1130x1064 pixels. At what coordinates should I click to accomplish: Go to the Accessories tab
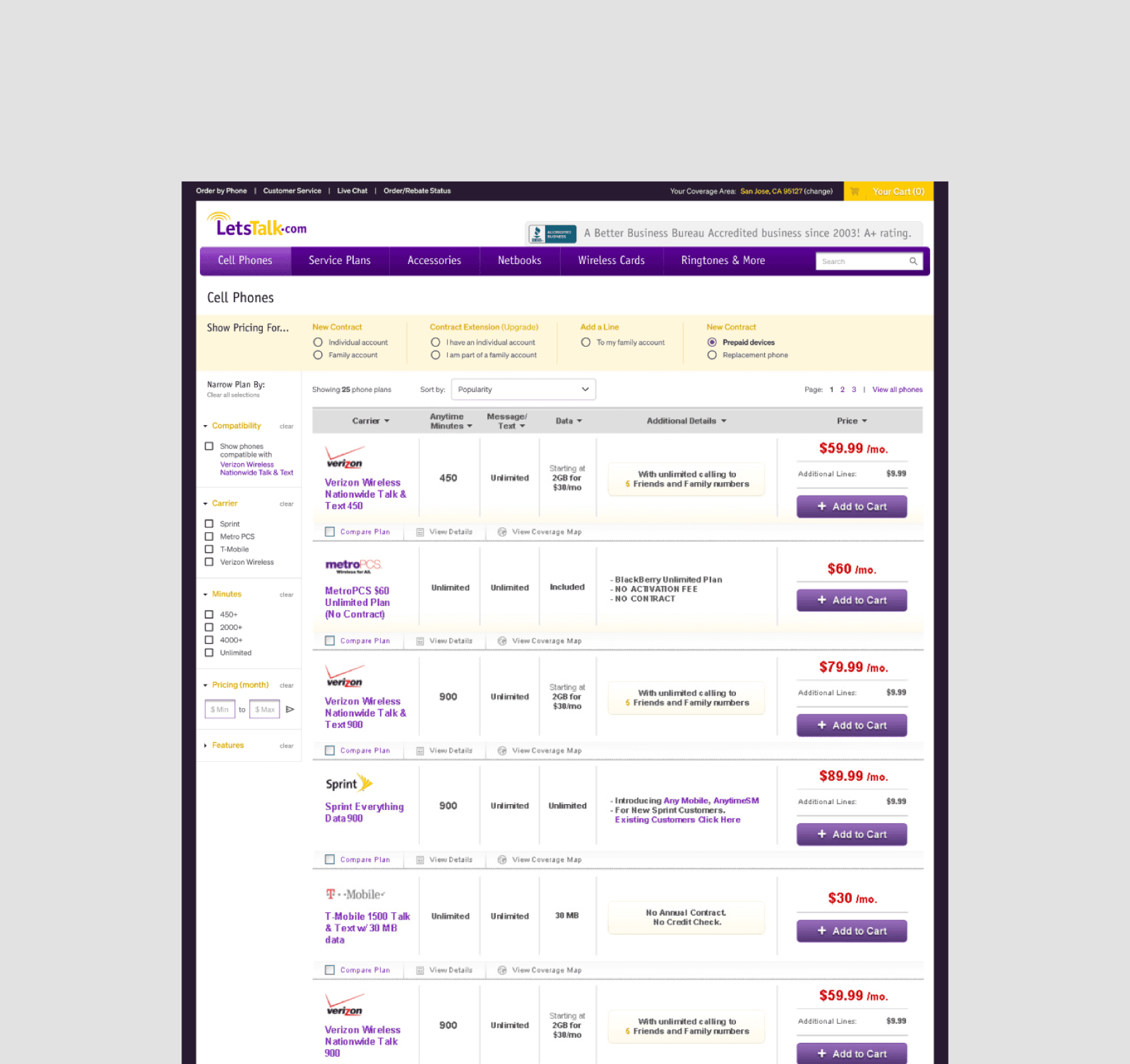(434, 261)
